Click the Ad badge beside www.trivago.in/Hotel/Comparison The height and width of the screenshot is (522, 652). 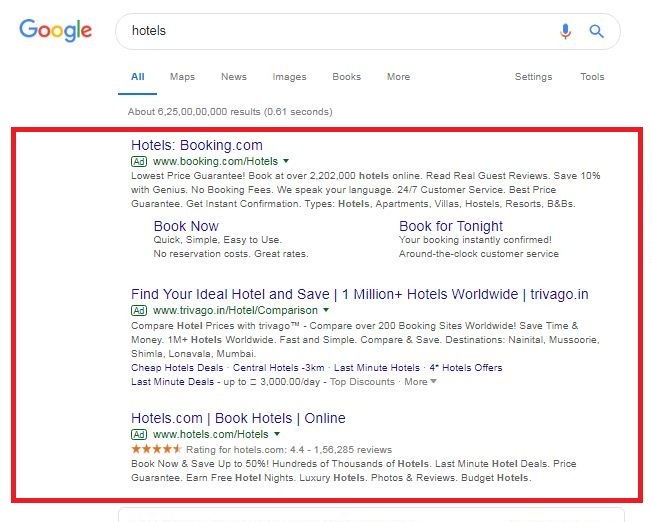[x=139, y=310]
